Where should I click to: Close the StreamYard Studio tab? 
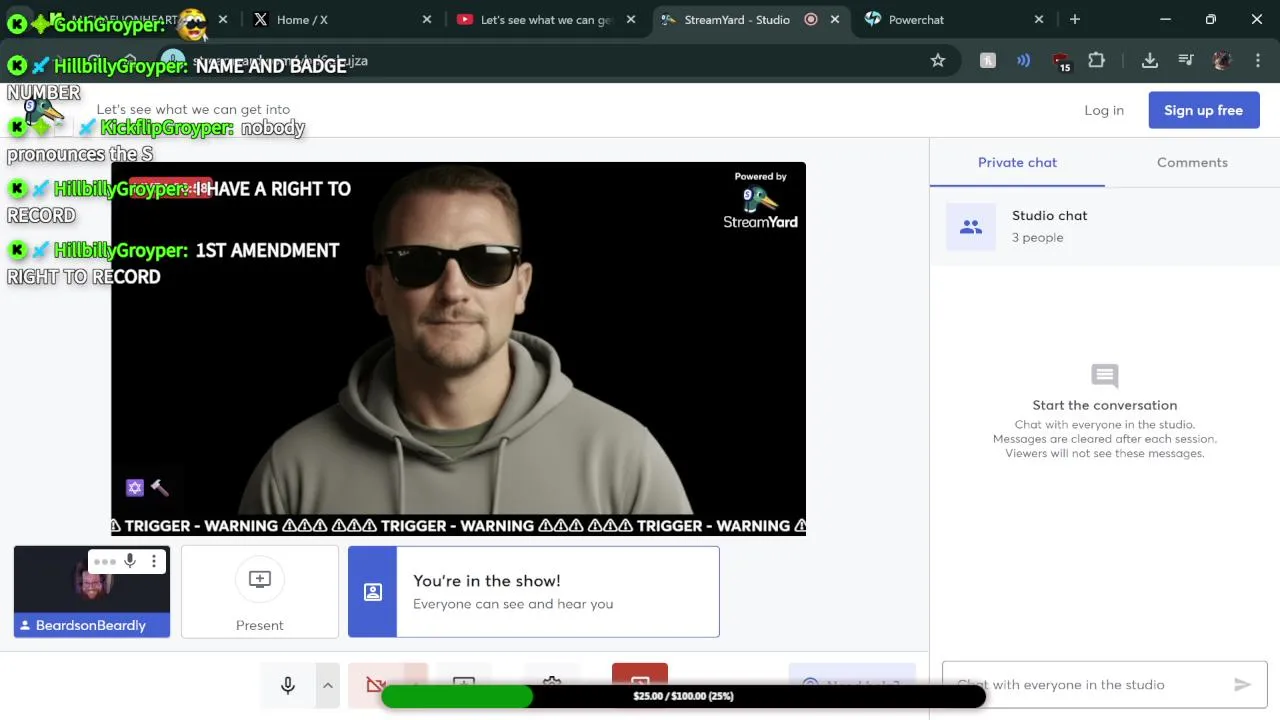835,19
